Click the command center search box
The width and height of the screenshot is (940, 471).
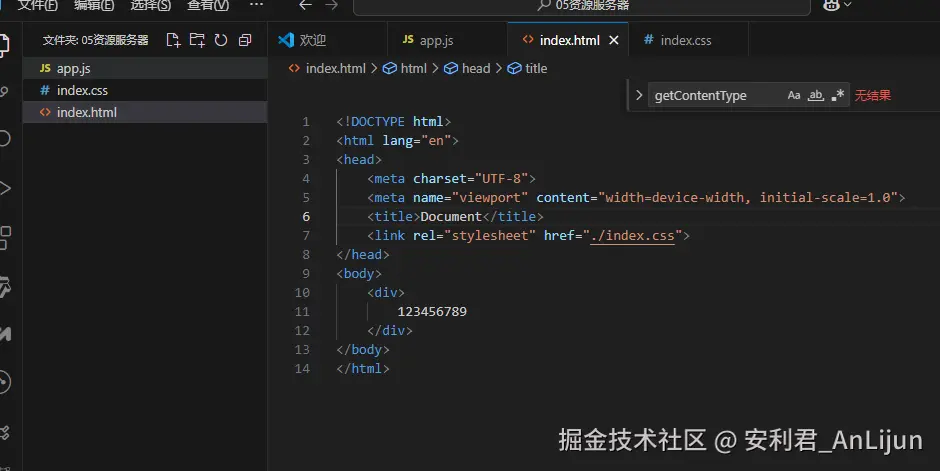582,6
